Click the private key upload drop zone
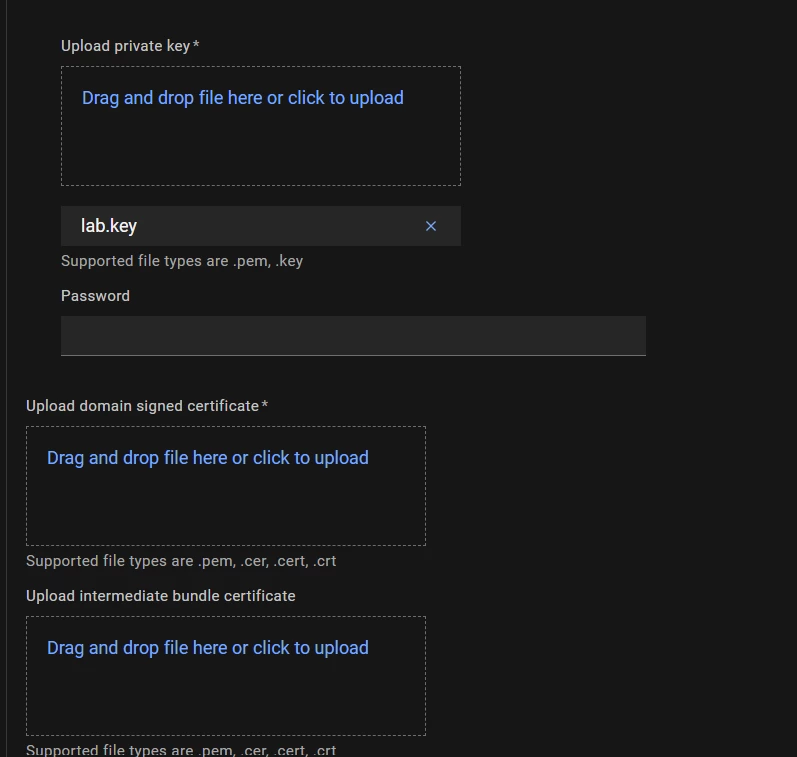This screenshot has height=757, width=797. pyautogui.click(x=261, y=126)
